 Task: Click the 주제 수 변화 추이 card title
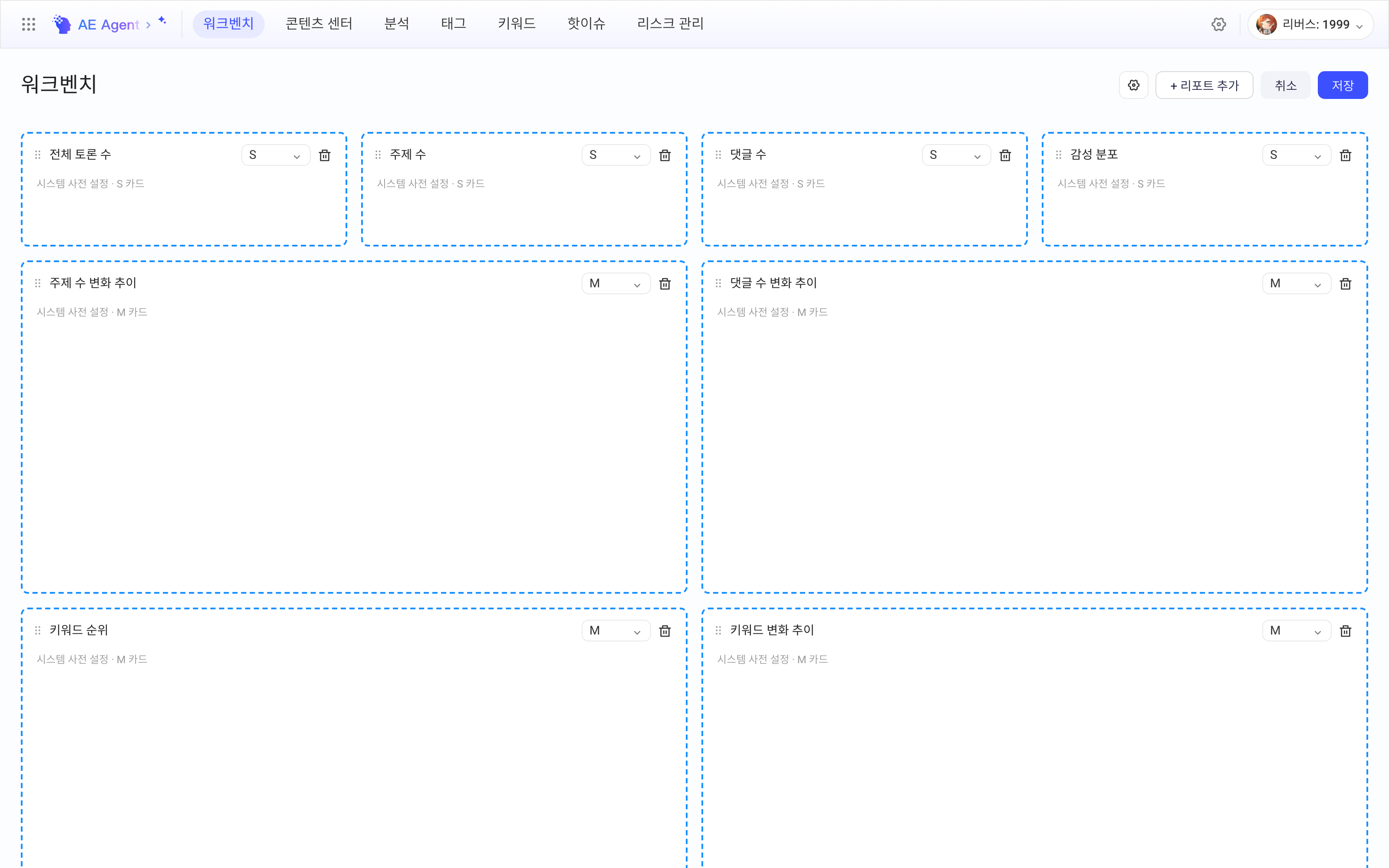[93, 283]
